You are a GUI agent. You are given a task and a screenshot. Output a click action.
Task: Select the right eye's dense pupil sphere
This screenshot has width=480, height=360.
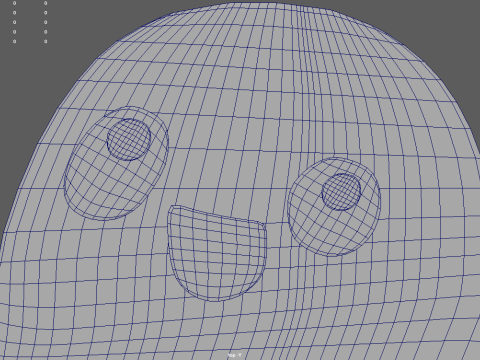pyautogui.click(x=341, y=192)
